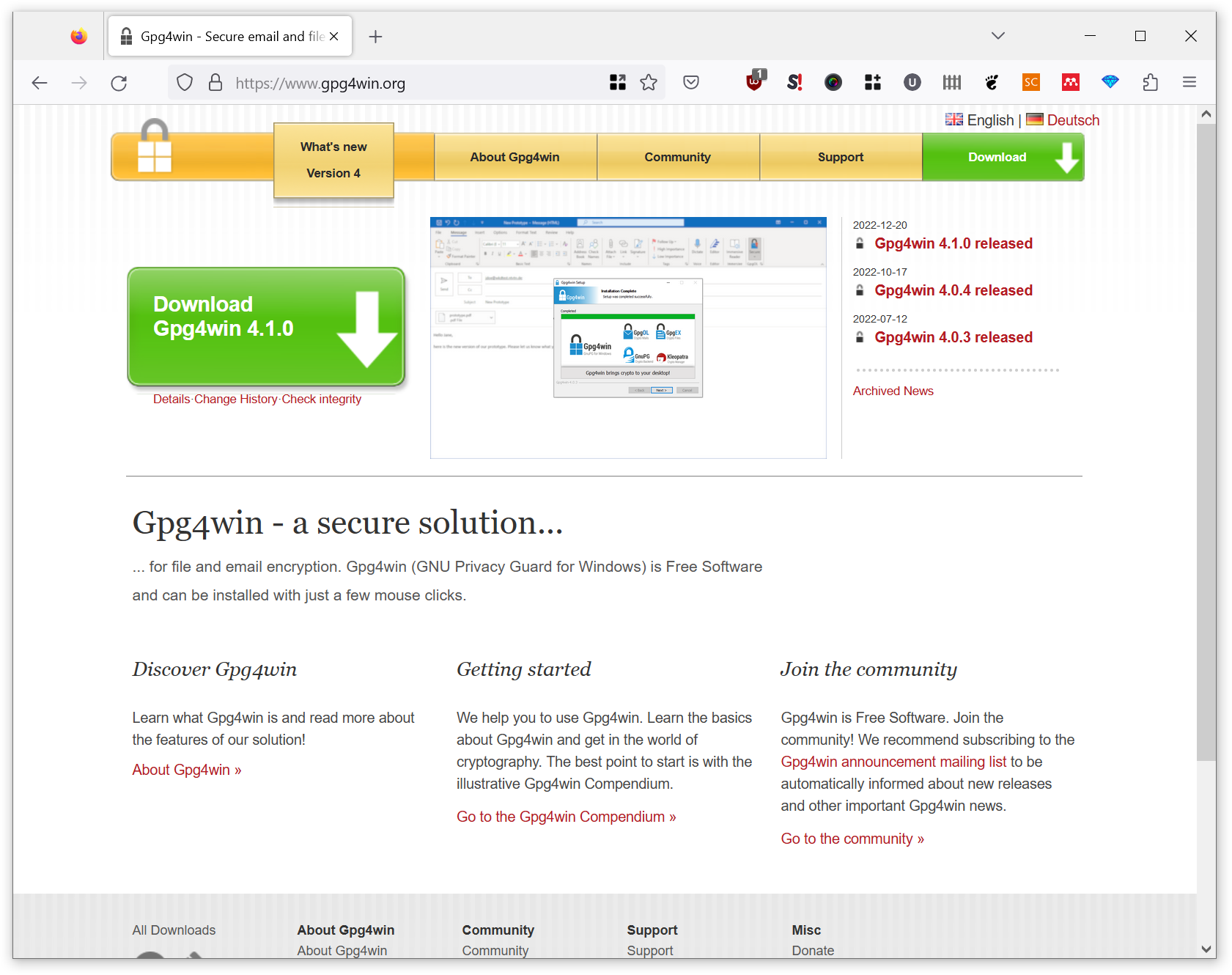Open the Check integrity link
The image size is (1232, 975).
click(x=322, y=399)
